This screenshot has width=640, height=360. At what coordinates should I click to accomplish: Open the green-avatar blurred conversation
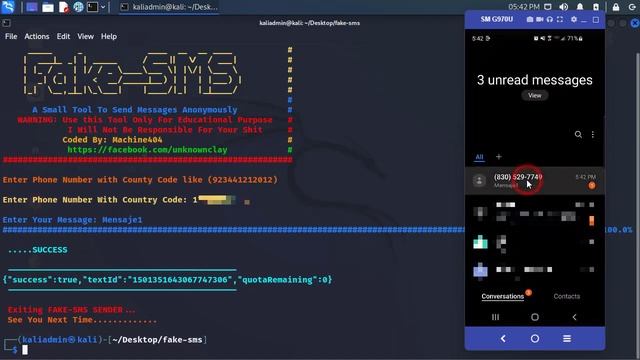pos(535,242)
